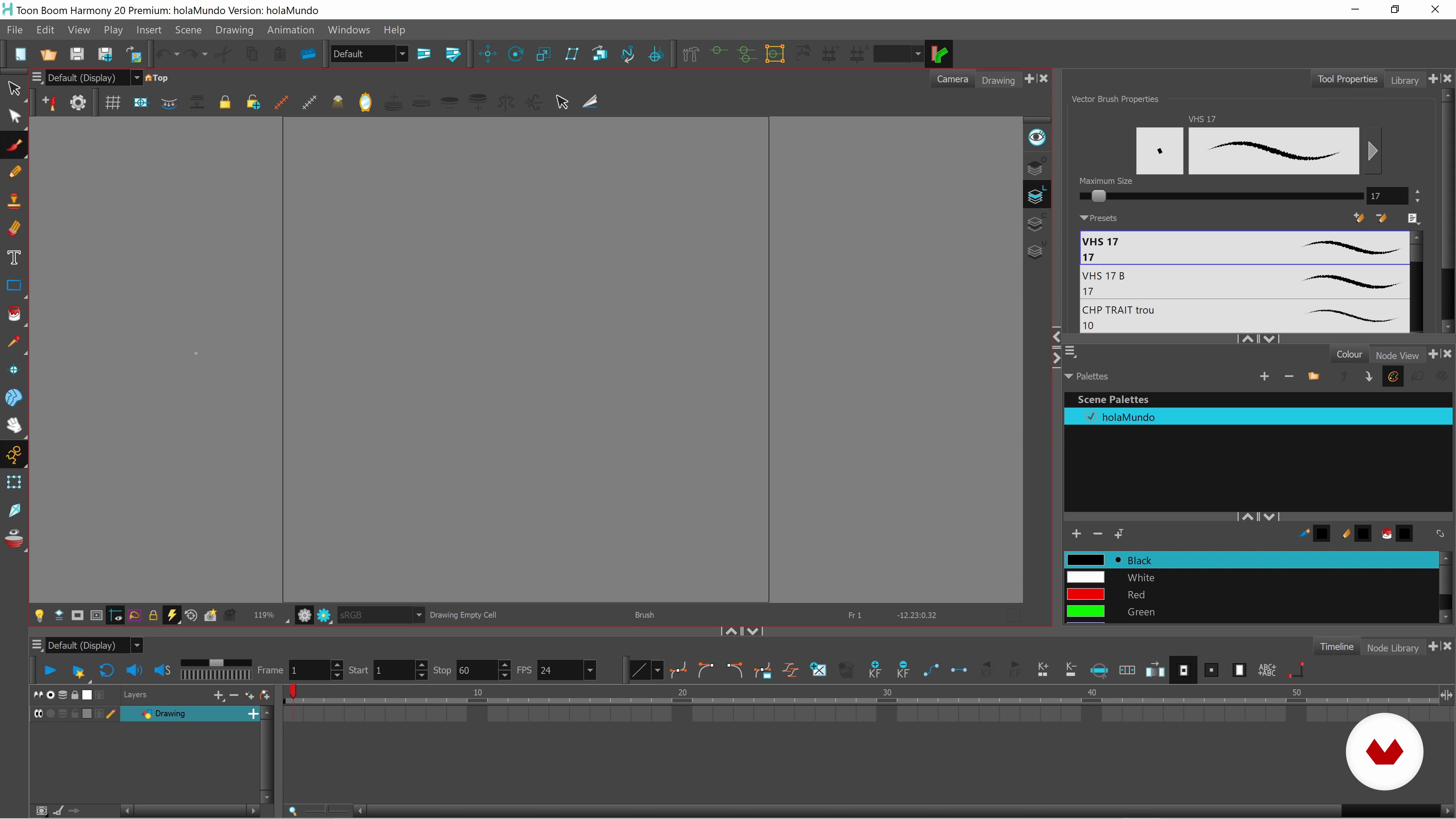This screenshot has height=819, width=1456.
Task: Open Camera view Default (Display) dropdown
Action: pyautogui.click(x=136, y=78)
